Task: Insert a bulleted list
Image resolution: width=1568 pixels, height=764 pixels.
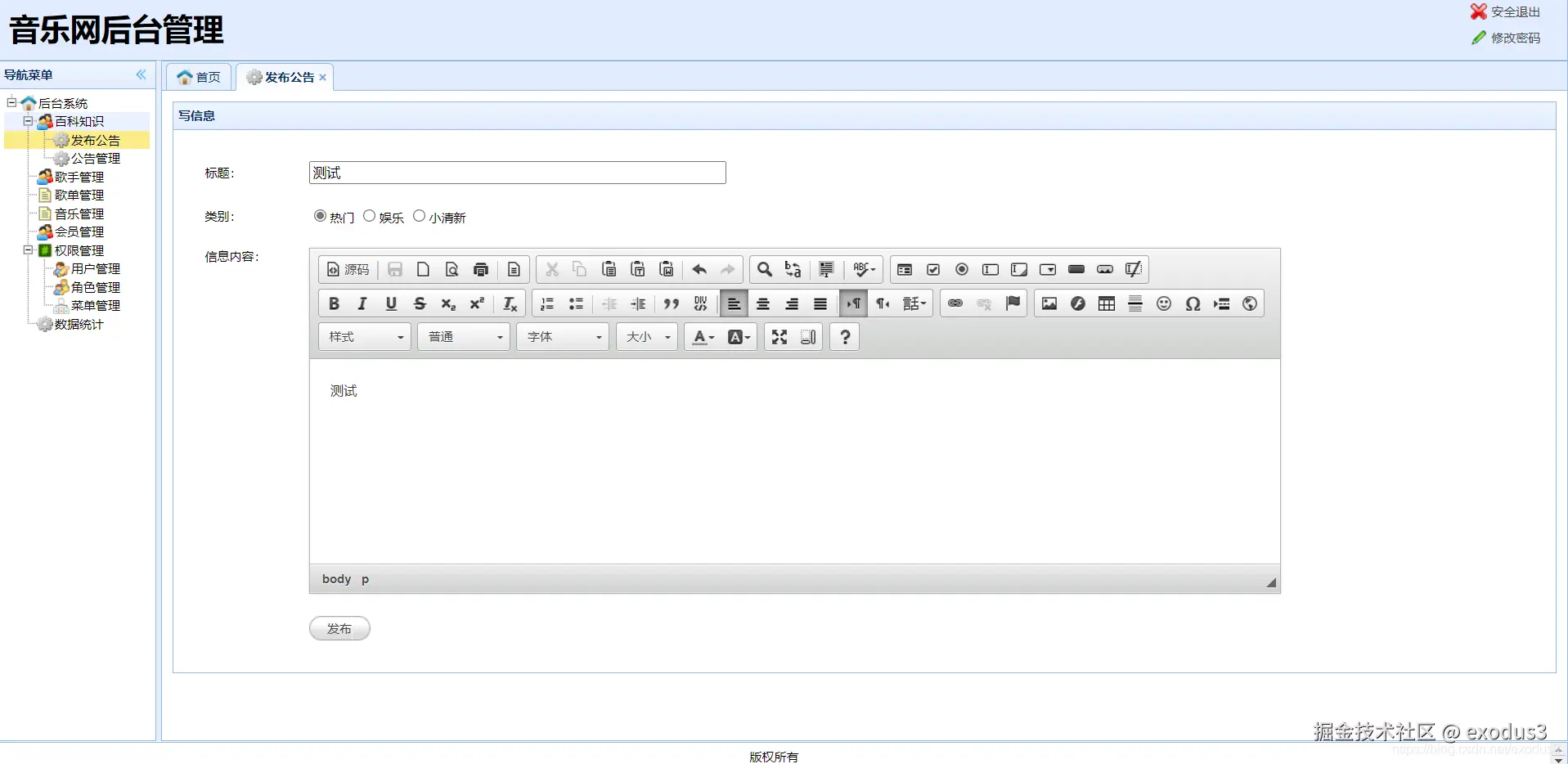Action: pos(576,303)
